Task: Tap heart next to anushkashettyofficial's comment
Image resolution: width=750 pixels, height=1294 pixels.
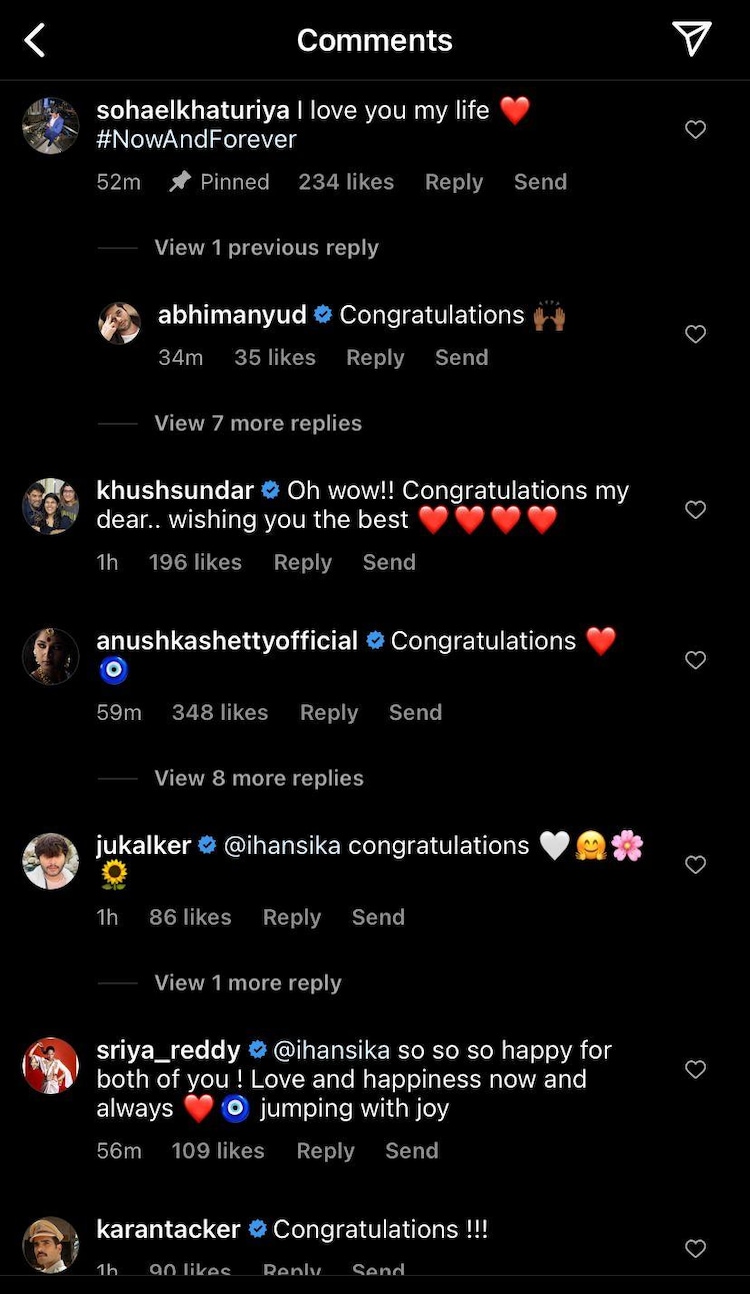Action: [696, 659]
